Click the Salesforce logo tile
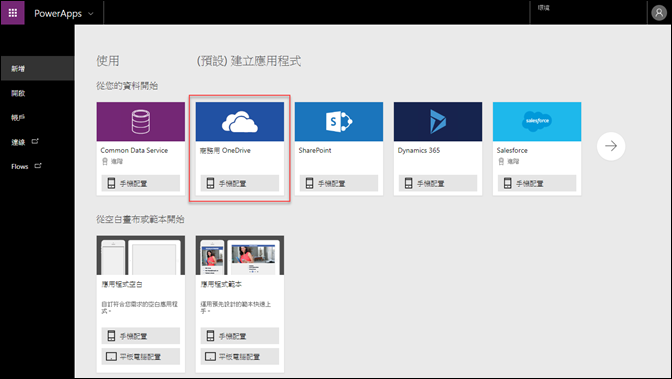Screen dimensions: 672x379 [537, 121]
